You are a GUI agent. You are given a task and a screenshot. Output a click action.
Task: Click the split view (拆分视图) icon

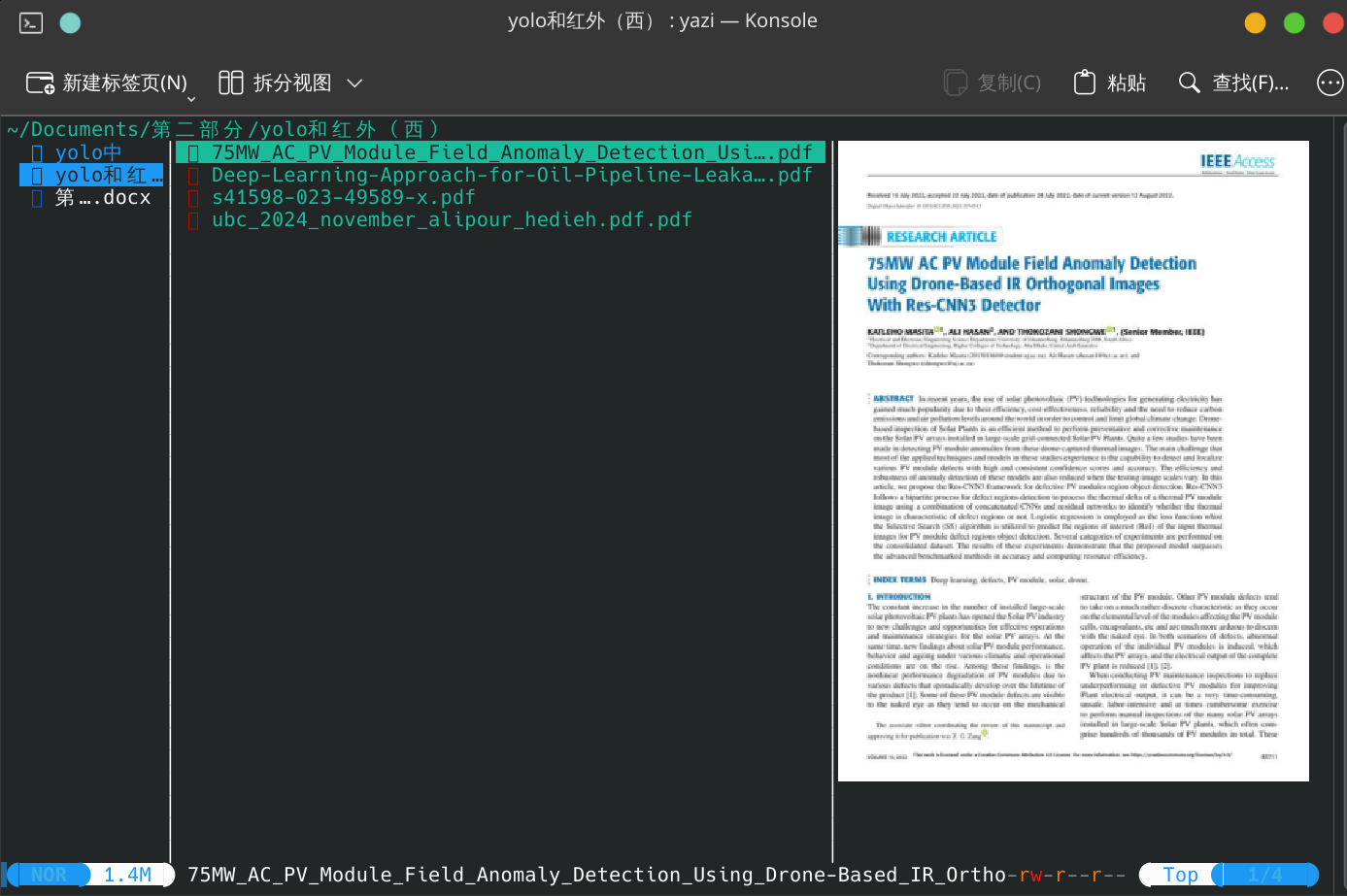(231, 83)
